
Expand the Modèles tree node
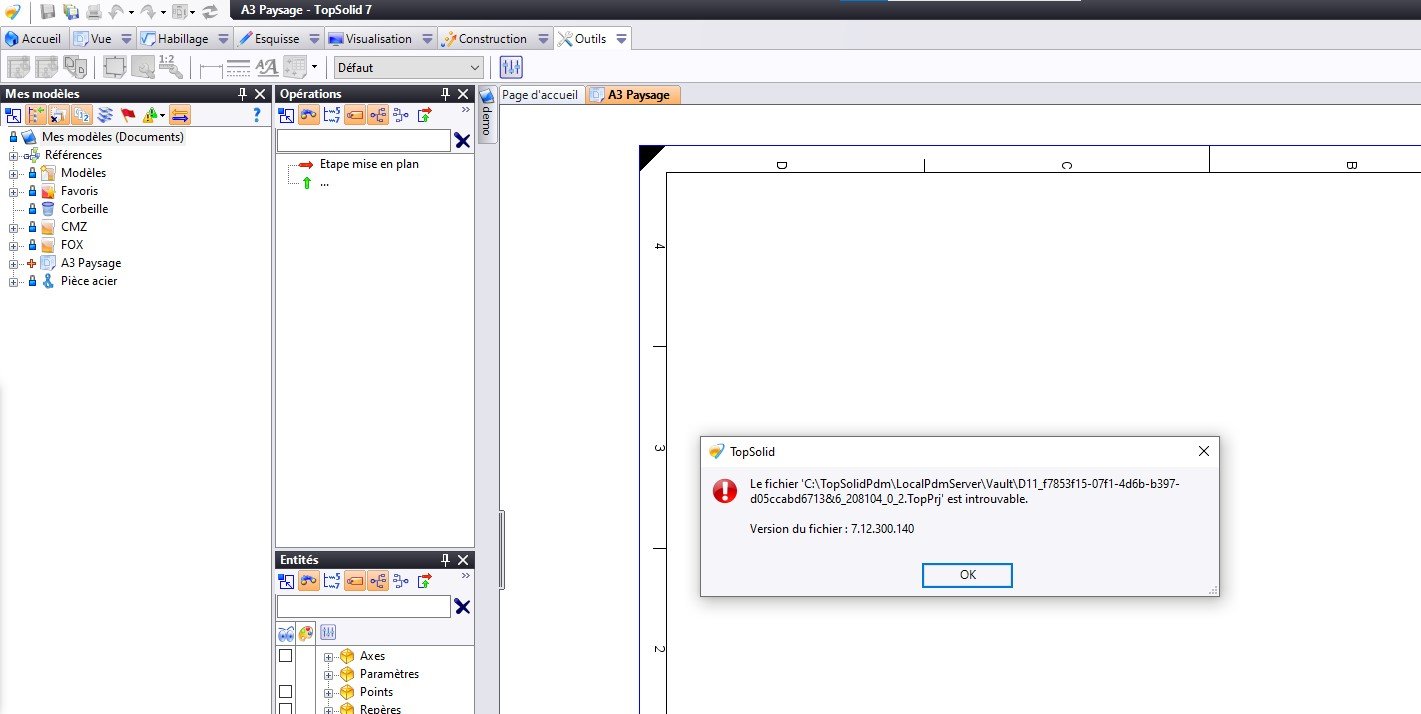pos(14,173)
